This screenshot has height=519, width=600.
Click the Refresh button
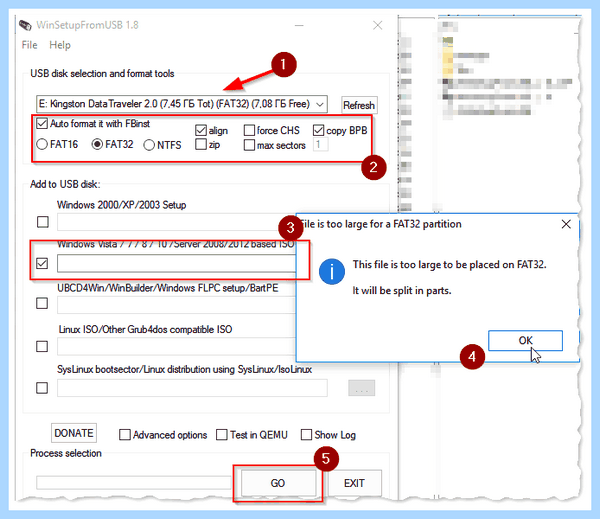pyautogui.click(x=359, y=105)
